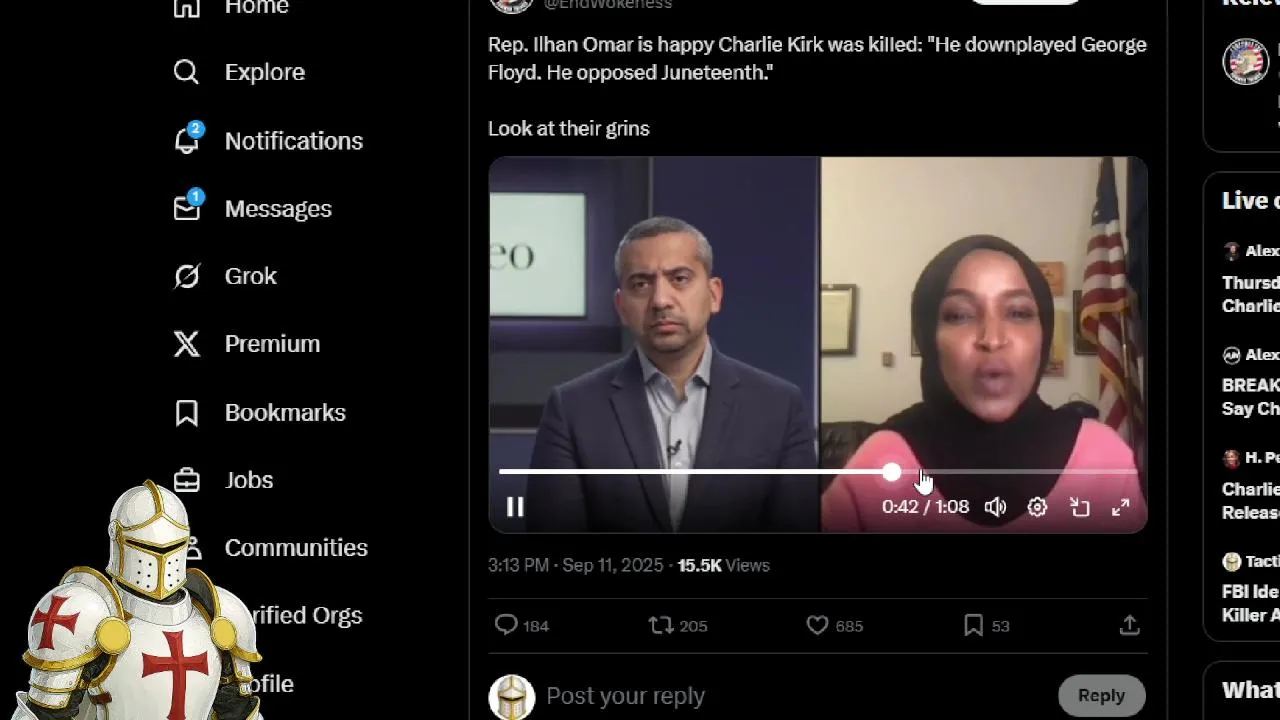Screen dimensions: 1280x720
Task: Open Explore from the sidebar
Action: (x=239, y=72)
